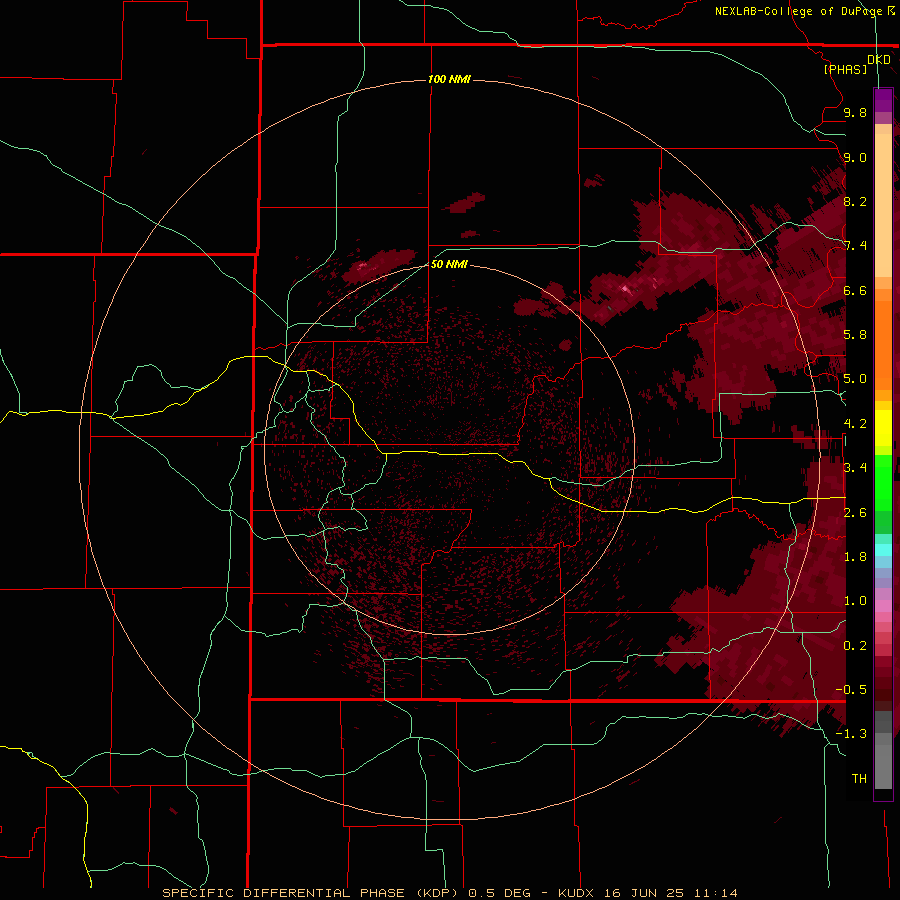This screenshot has width=900, height=900.
Task: Click the Specific Differential Phase (KDP) title caption
Action: click(x=311, y=893)
